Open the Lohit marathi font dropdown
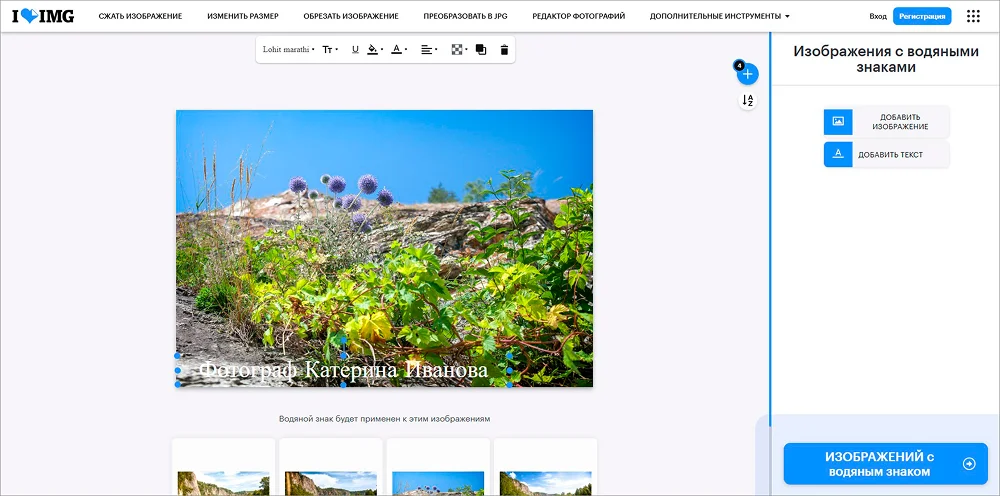This screenshot has width=1000, height=496. [x=288, y=50]
